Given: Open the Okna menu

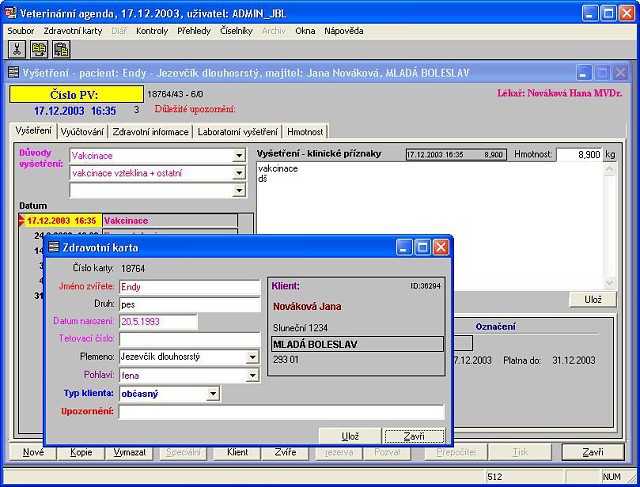Looking at the screenshot, I should (x=305, y=31).
